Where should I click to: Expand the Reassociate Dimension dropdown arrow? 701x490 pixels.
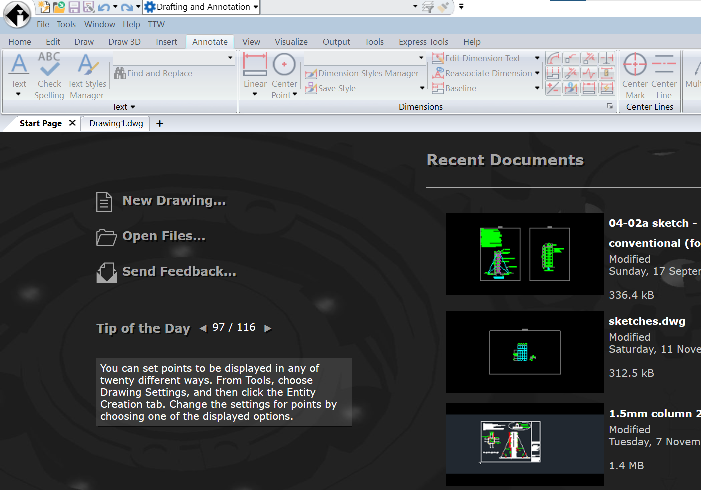coord(537,73)
